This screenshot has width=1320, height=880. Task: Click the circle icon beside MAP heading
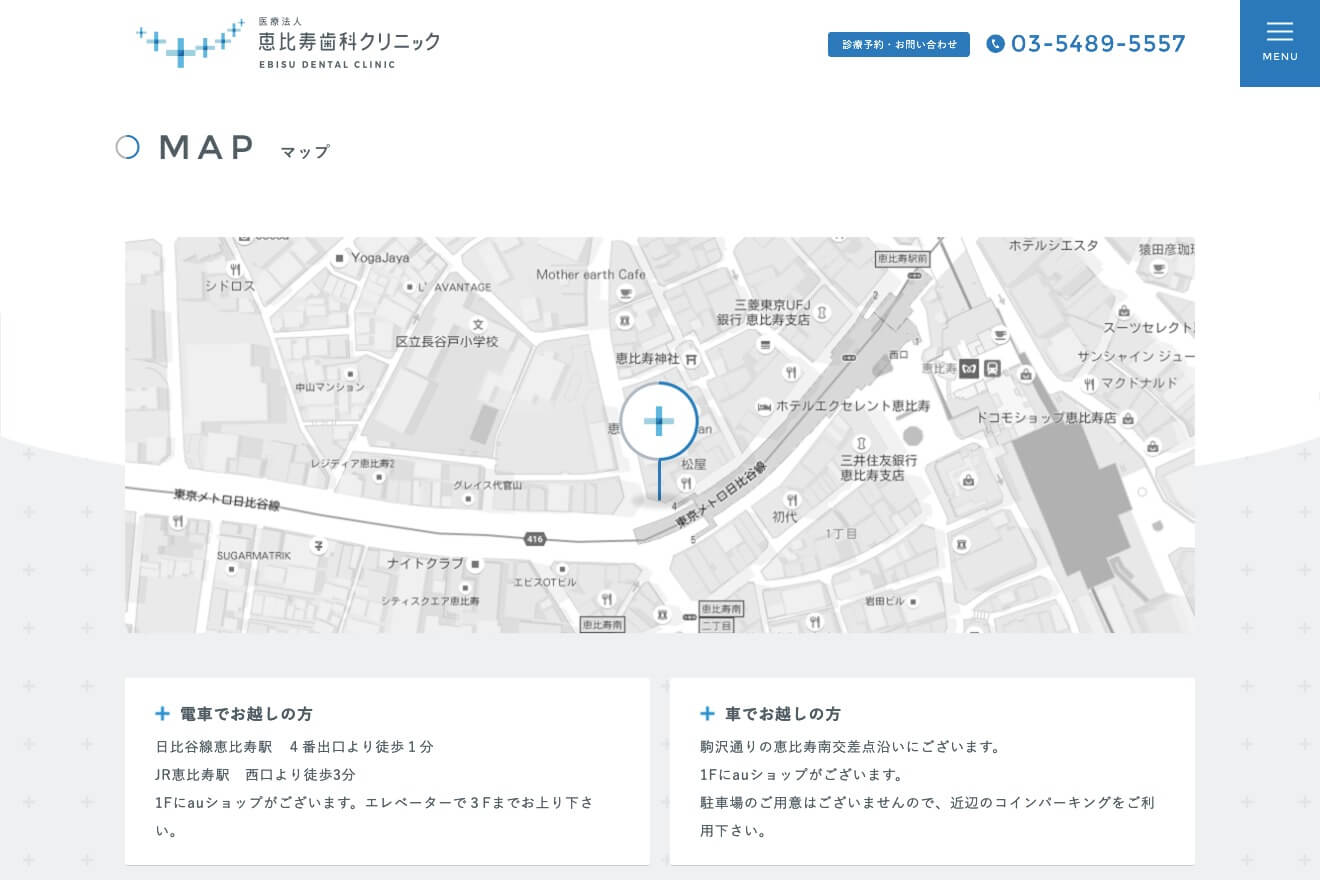pos(127,147)
